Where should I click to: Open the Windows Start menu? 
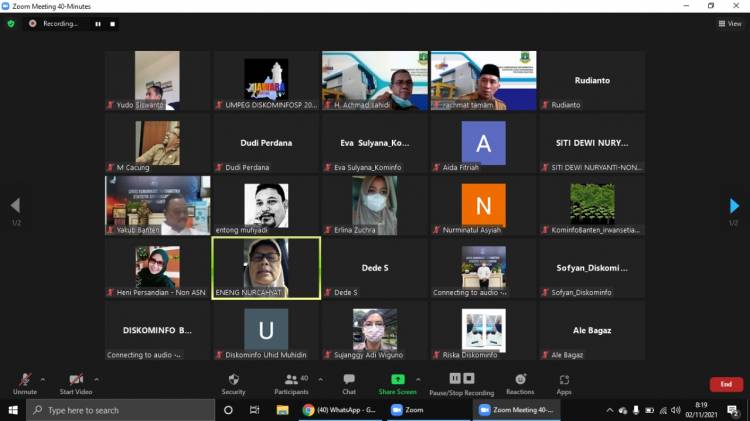pos(13,410)
